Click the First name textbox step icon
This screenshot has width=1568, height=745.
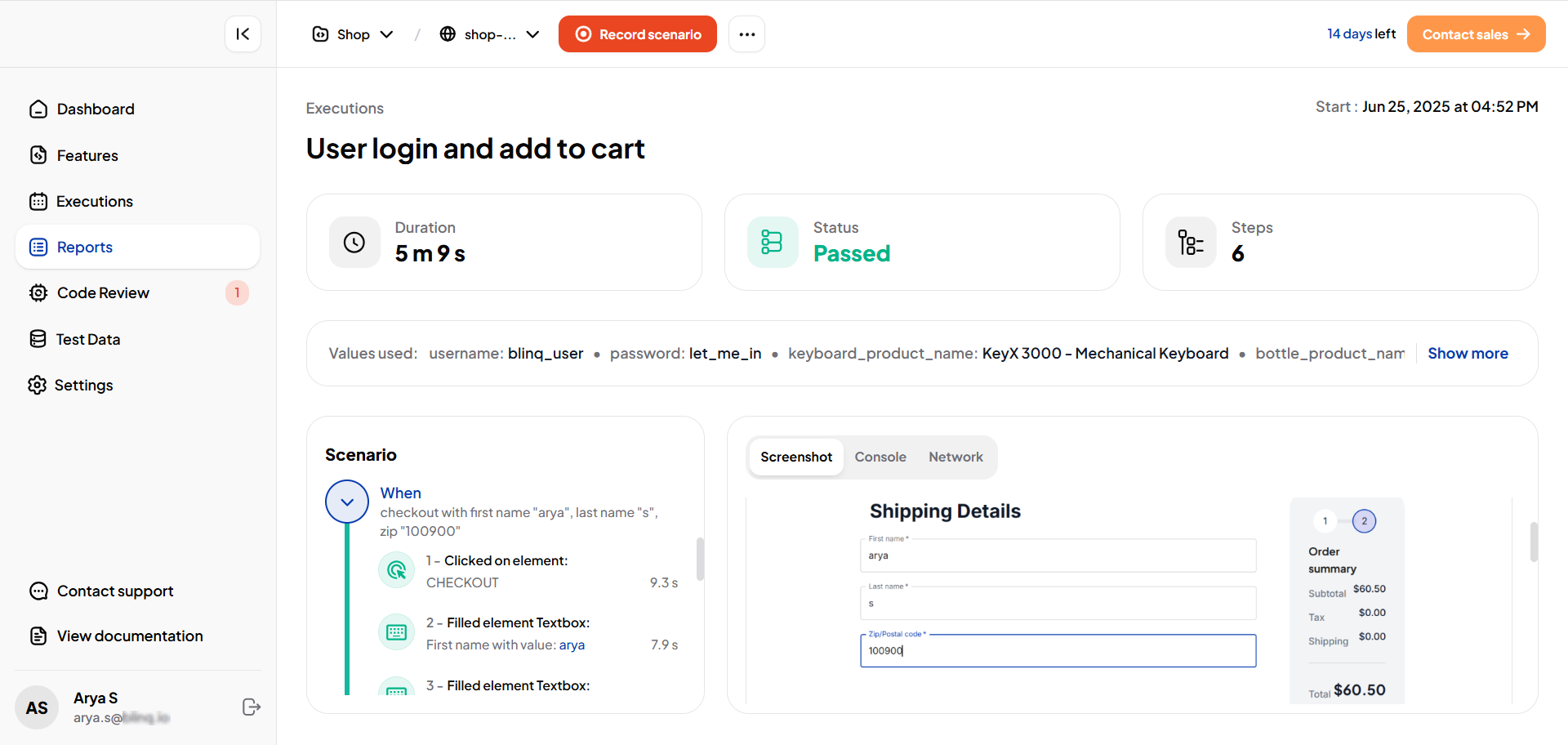[397, 633]
